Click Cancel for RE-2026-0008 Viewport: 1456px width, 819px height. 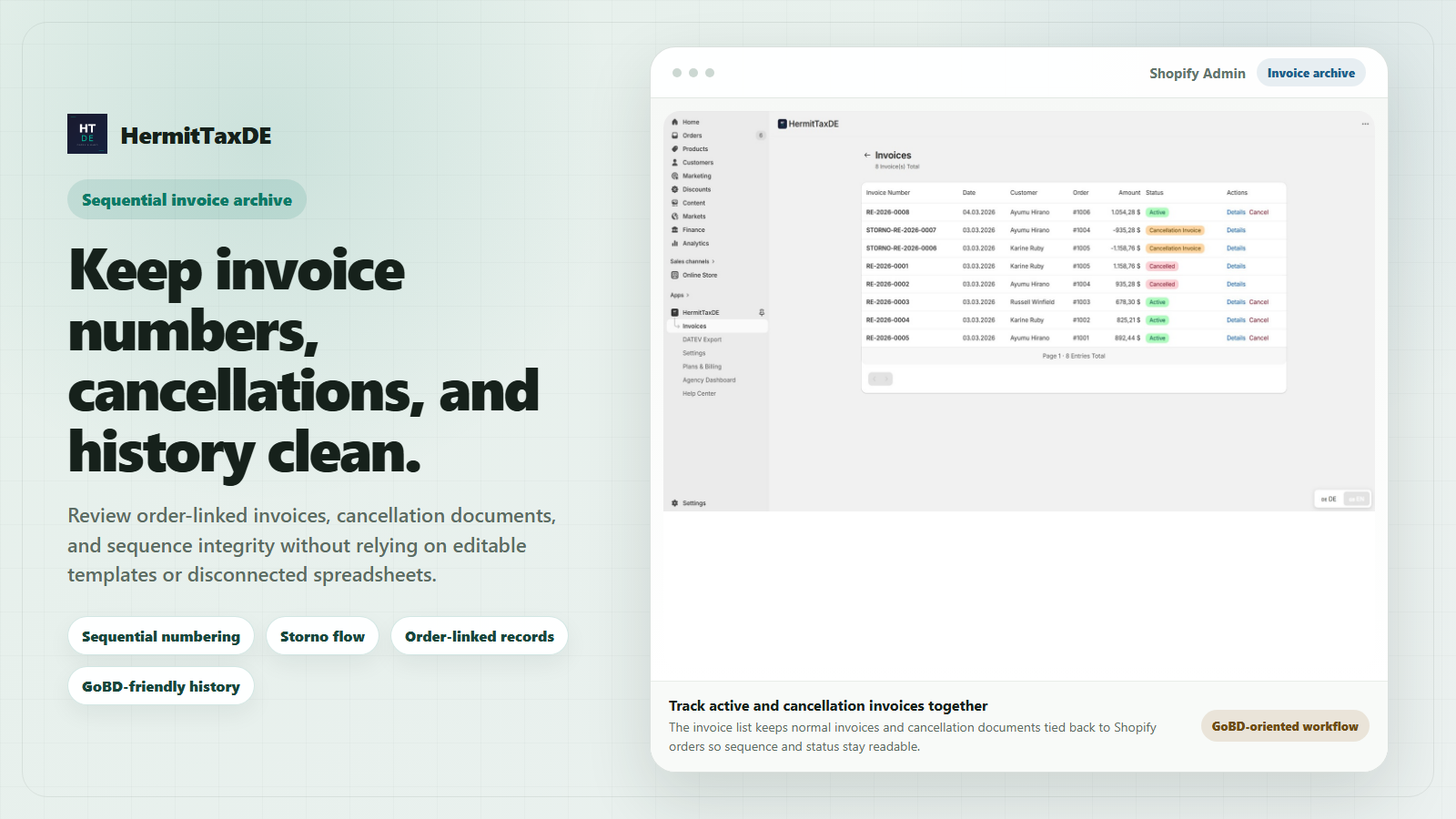click(x=1259, y=212)
